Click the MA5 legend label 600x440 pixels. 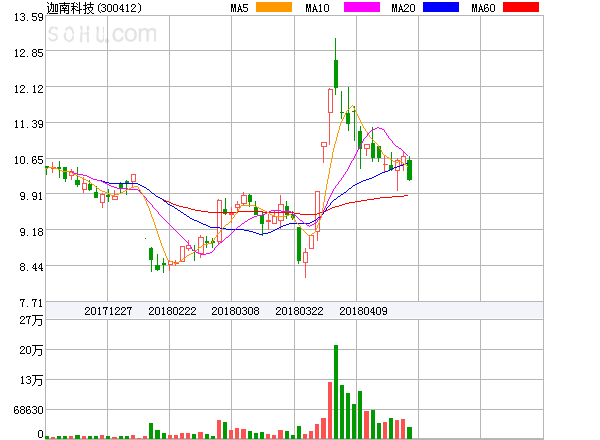pos(239,8)
